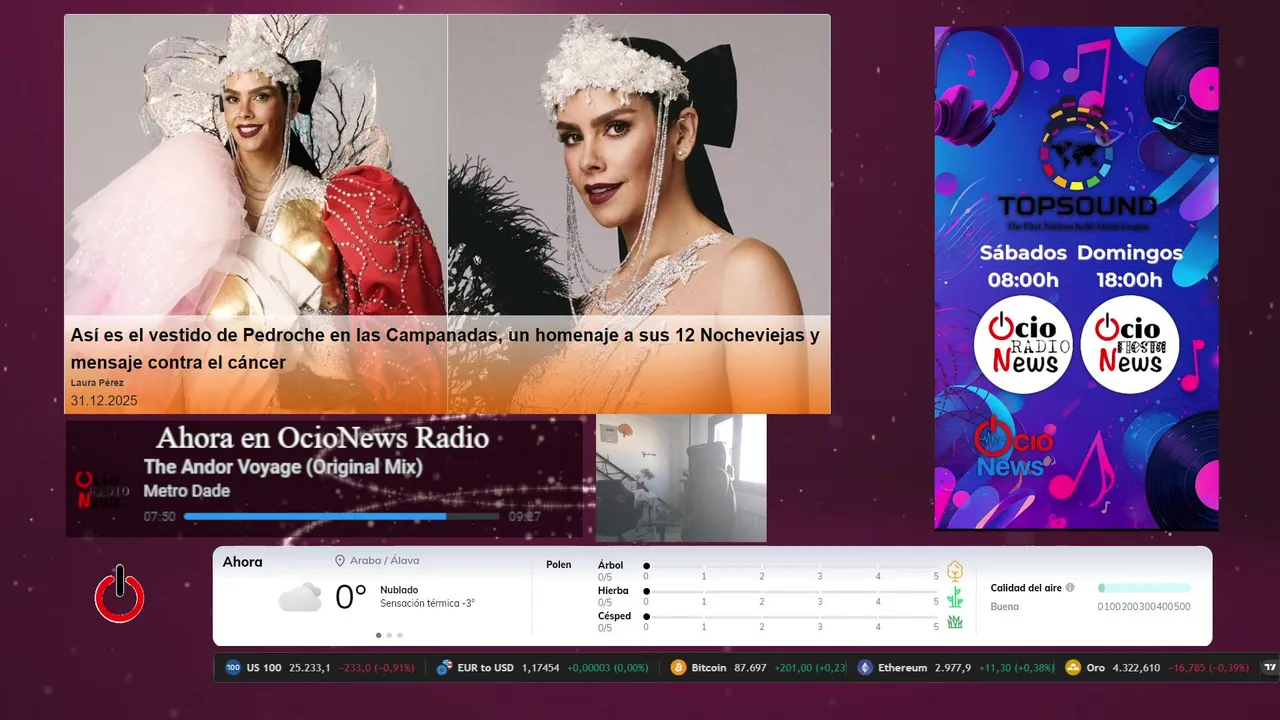Click author name Laura Pérez
Image resolution: width=1280 pixels, height=720 pixels.
point(97,383)
